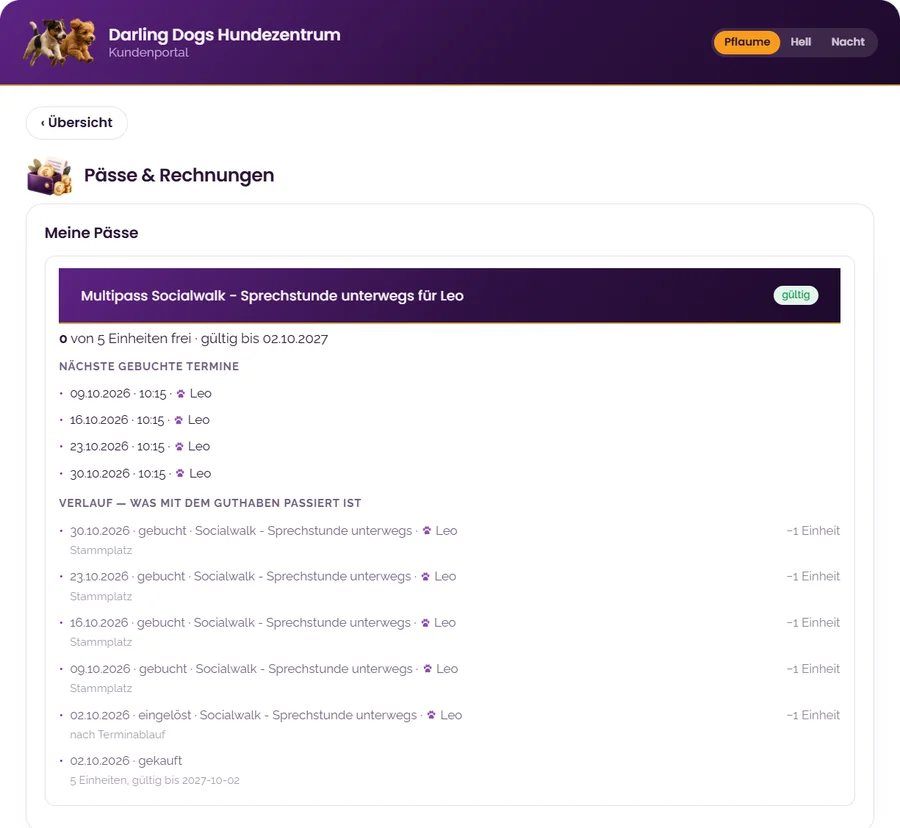Click the wallet icon beside Pässe & Rechnungen

50,176
